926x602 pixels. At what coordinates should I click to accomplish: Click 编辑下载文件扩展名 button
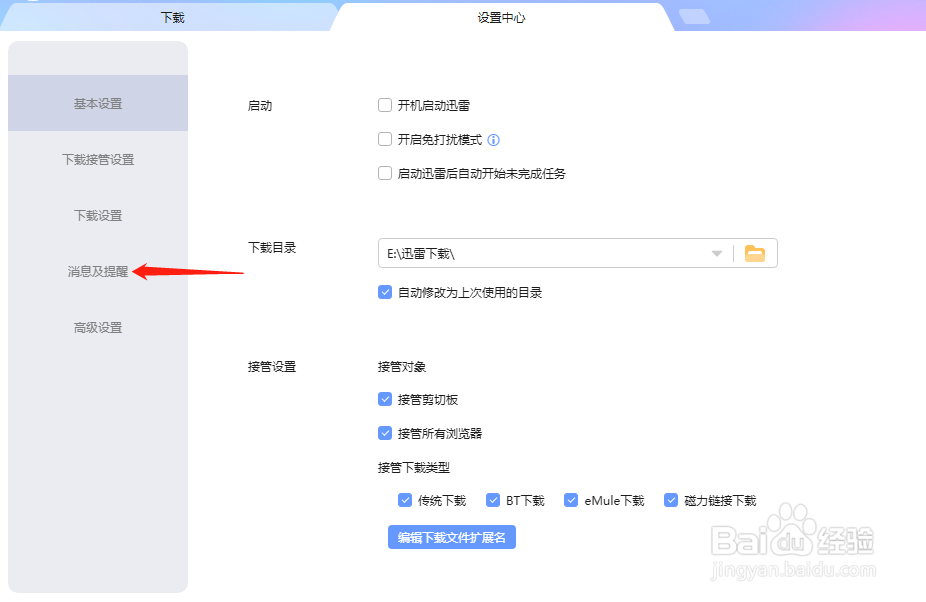[x=452, y=538]
